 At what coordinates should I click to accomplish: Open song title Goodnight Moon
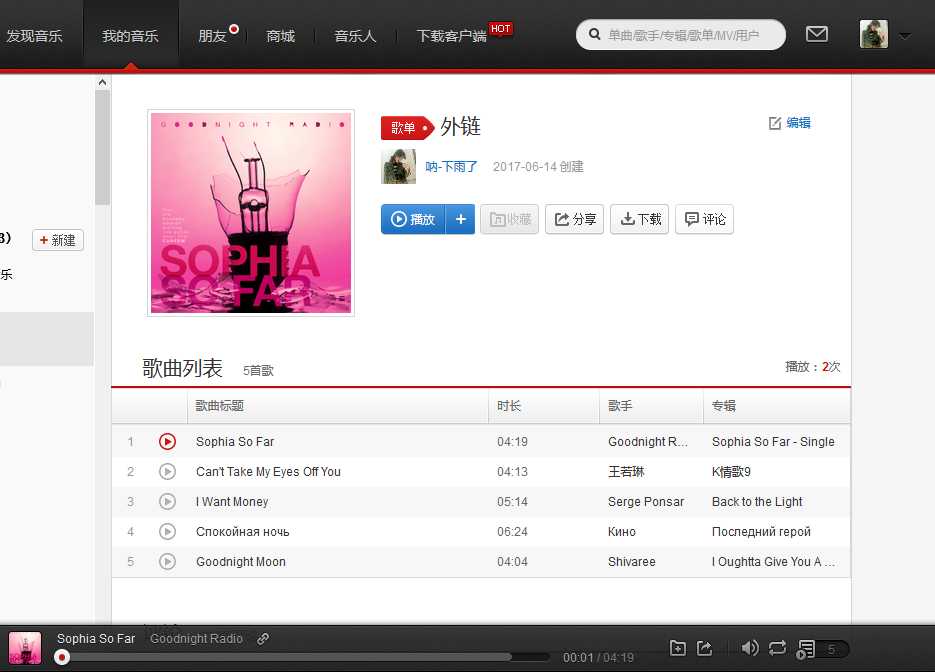(x=241, y=562)
